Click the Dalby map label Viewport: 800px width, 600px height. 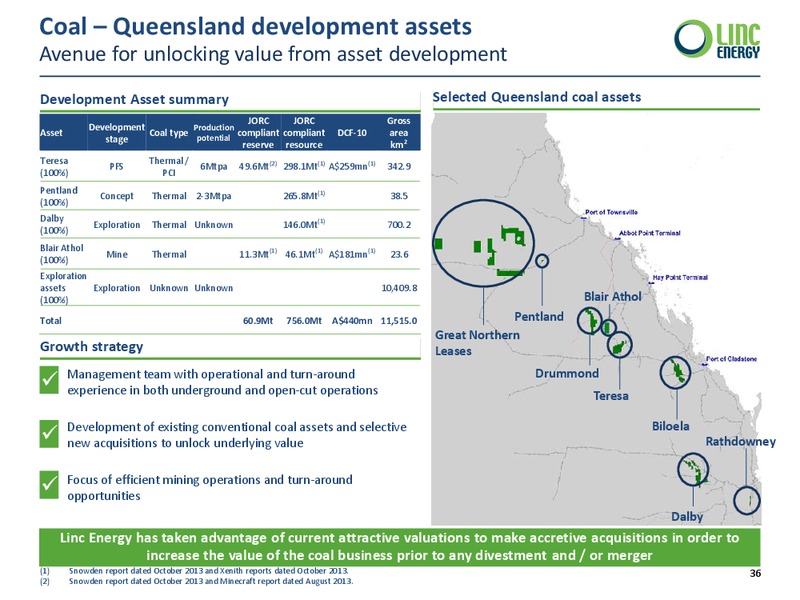(687, 516)
